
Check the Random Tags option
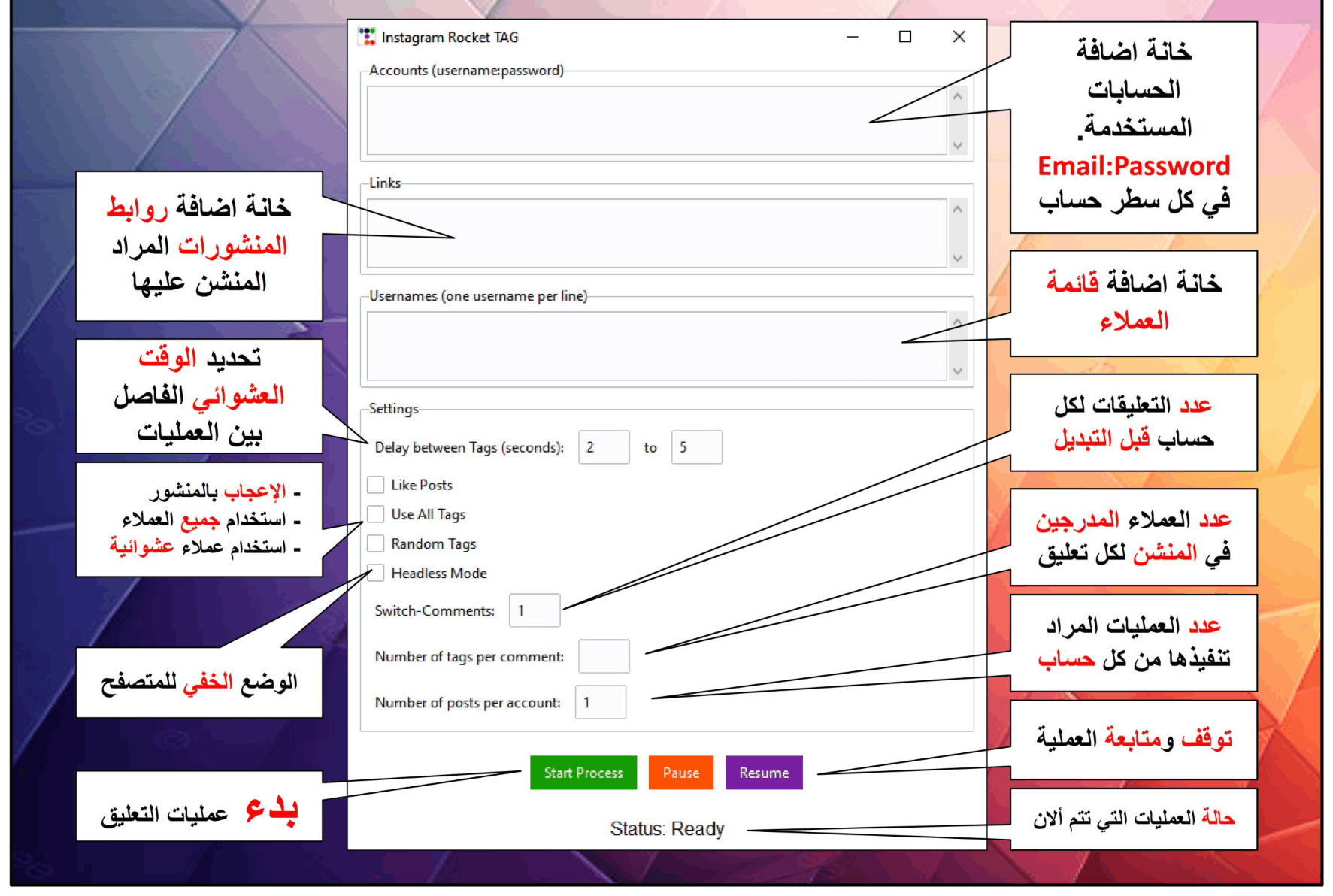(x=376, y=543)
